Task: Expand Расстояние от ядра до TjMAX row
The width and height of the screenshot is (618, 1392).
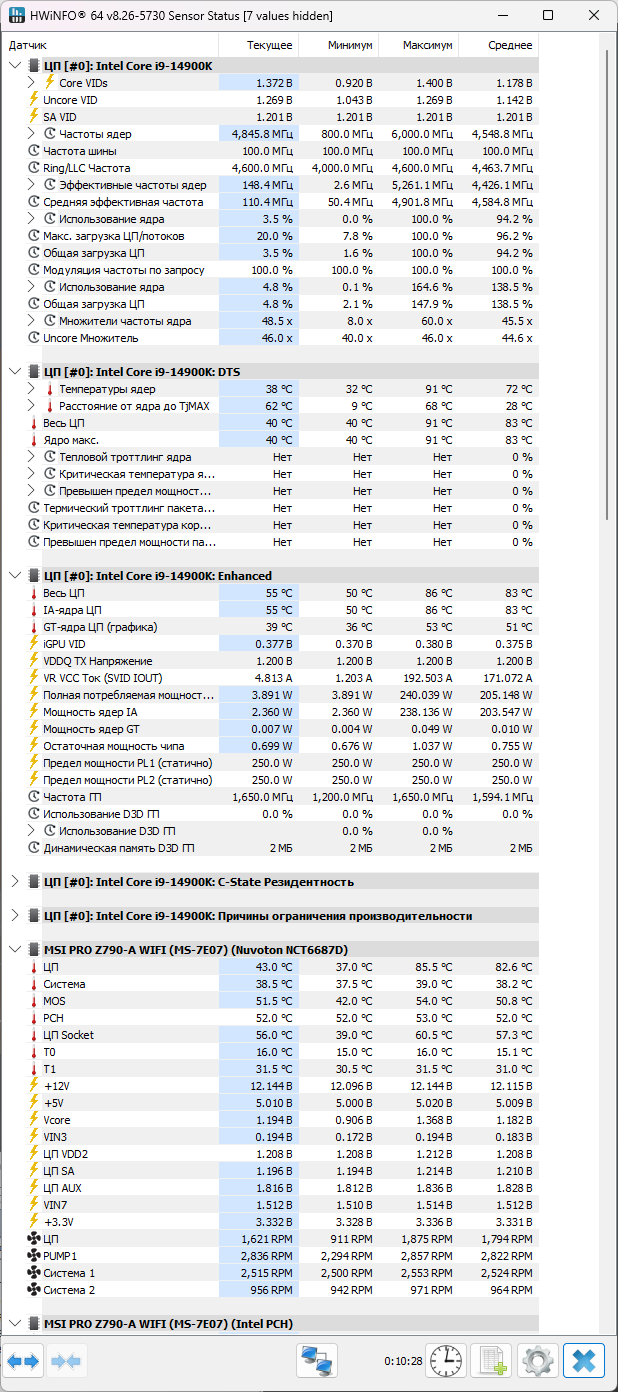Action: tap(32, 406)
